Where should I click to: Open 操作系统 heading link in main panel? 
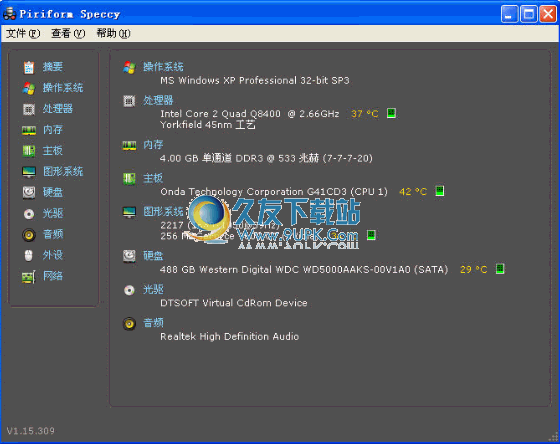tap(163, 67)
